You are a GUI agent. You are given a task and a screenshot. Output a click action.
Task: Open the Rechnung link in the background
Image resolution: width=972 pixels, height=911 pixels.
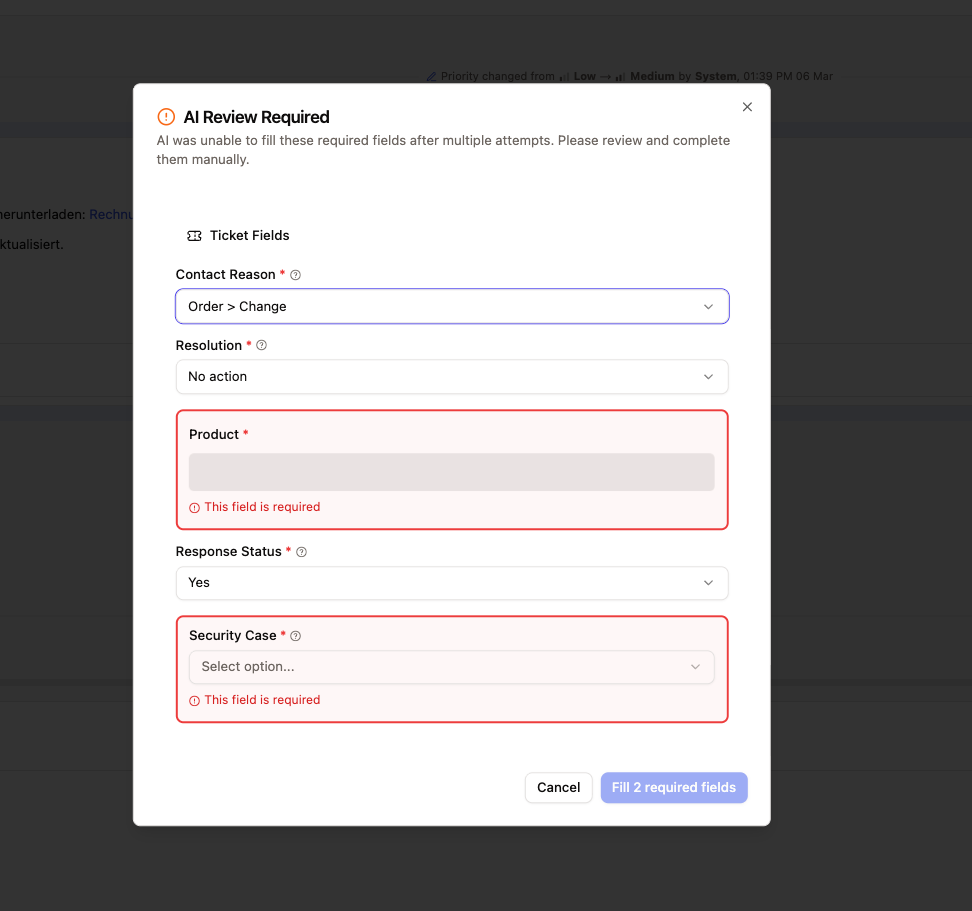point(110,213)
